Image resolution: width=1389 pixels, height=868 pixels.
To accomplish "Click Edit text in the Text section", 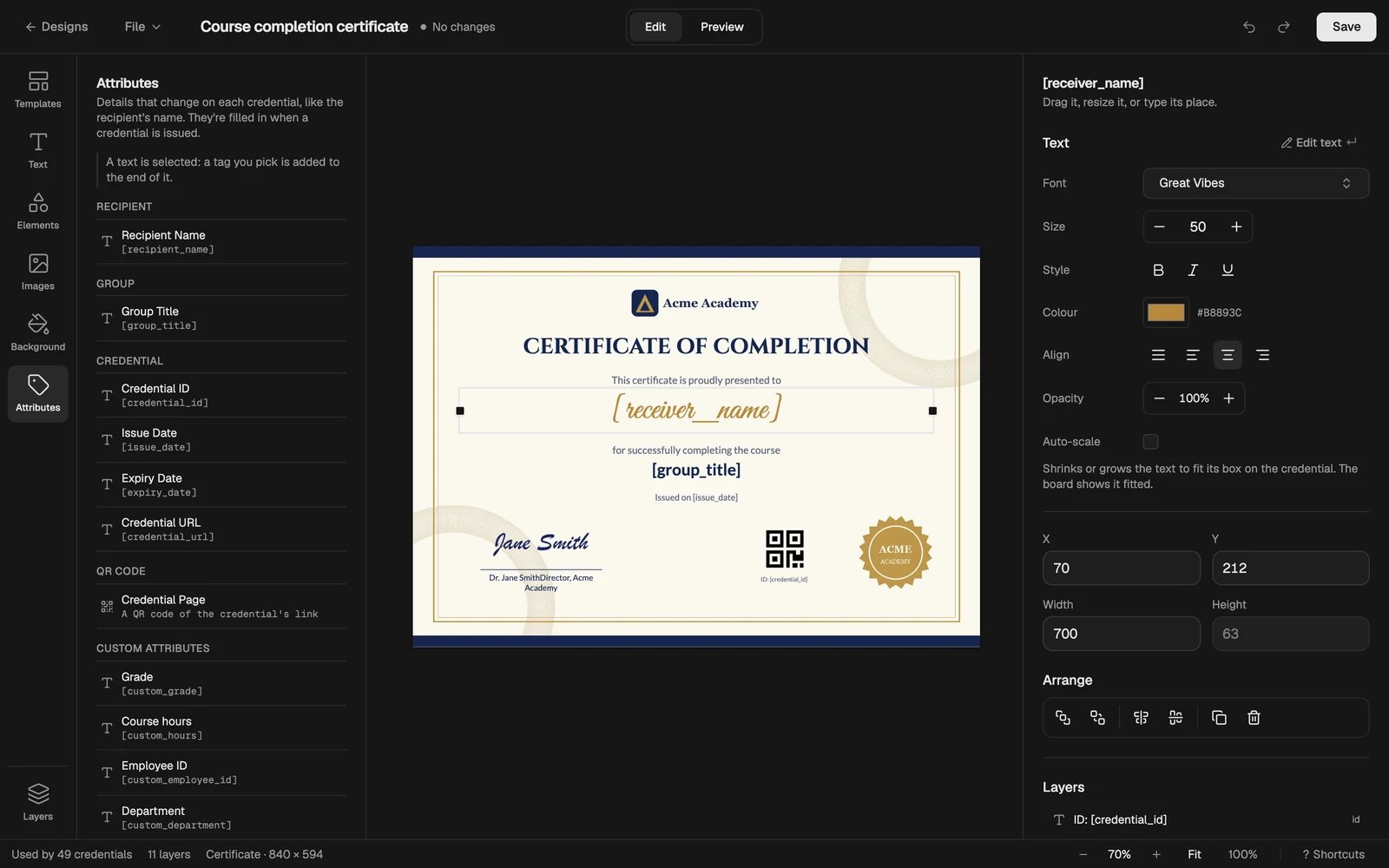I will (1319, 142).
